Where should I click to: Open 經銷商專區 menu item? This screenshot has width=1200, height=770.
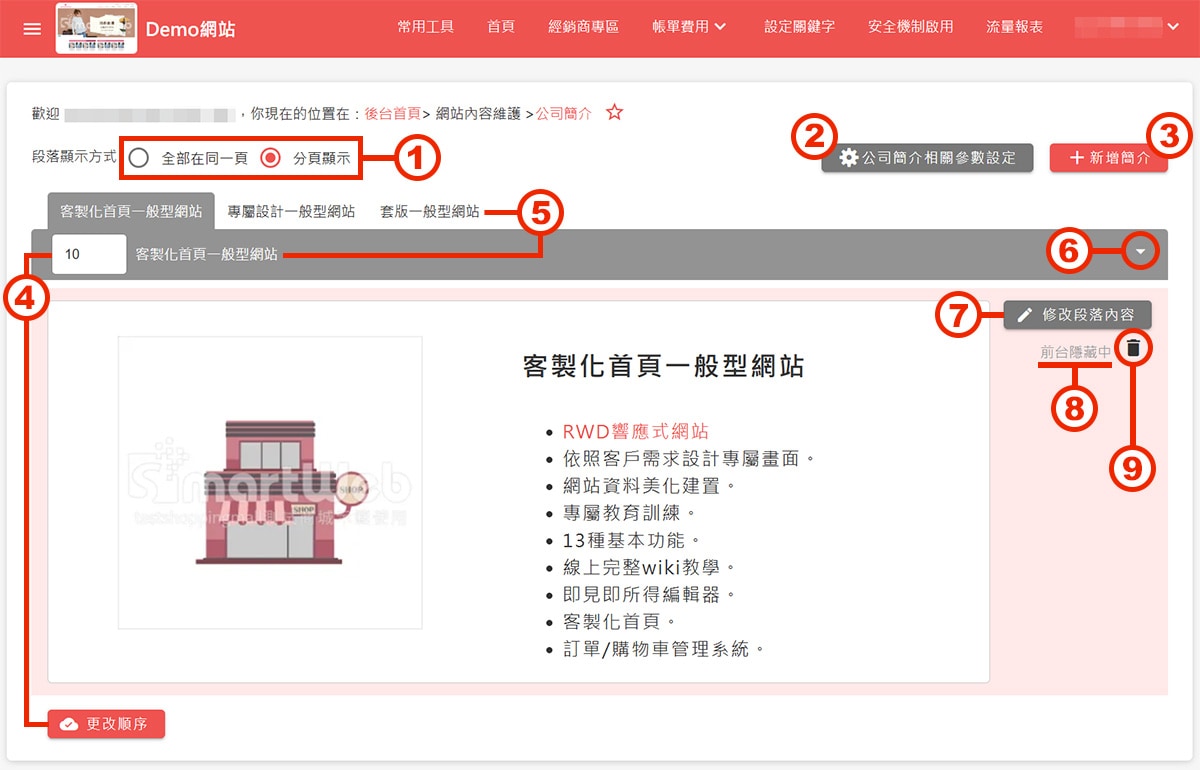[584, 28]
